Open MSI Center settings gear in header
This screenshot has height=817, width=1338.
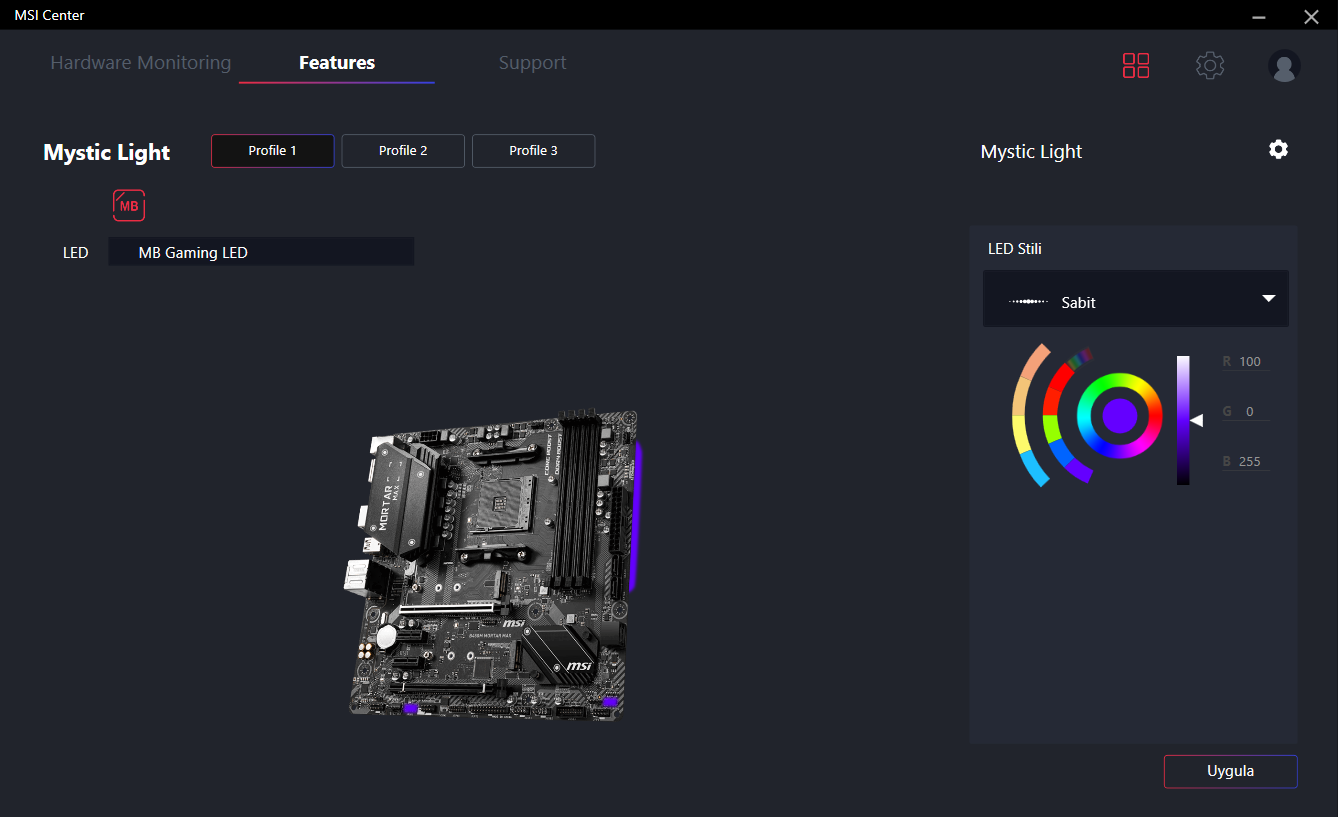click(1210, 66)
